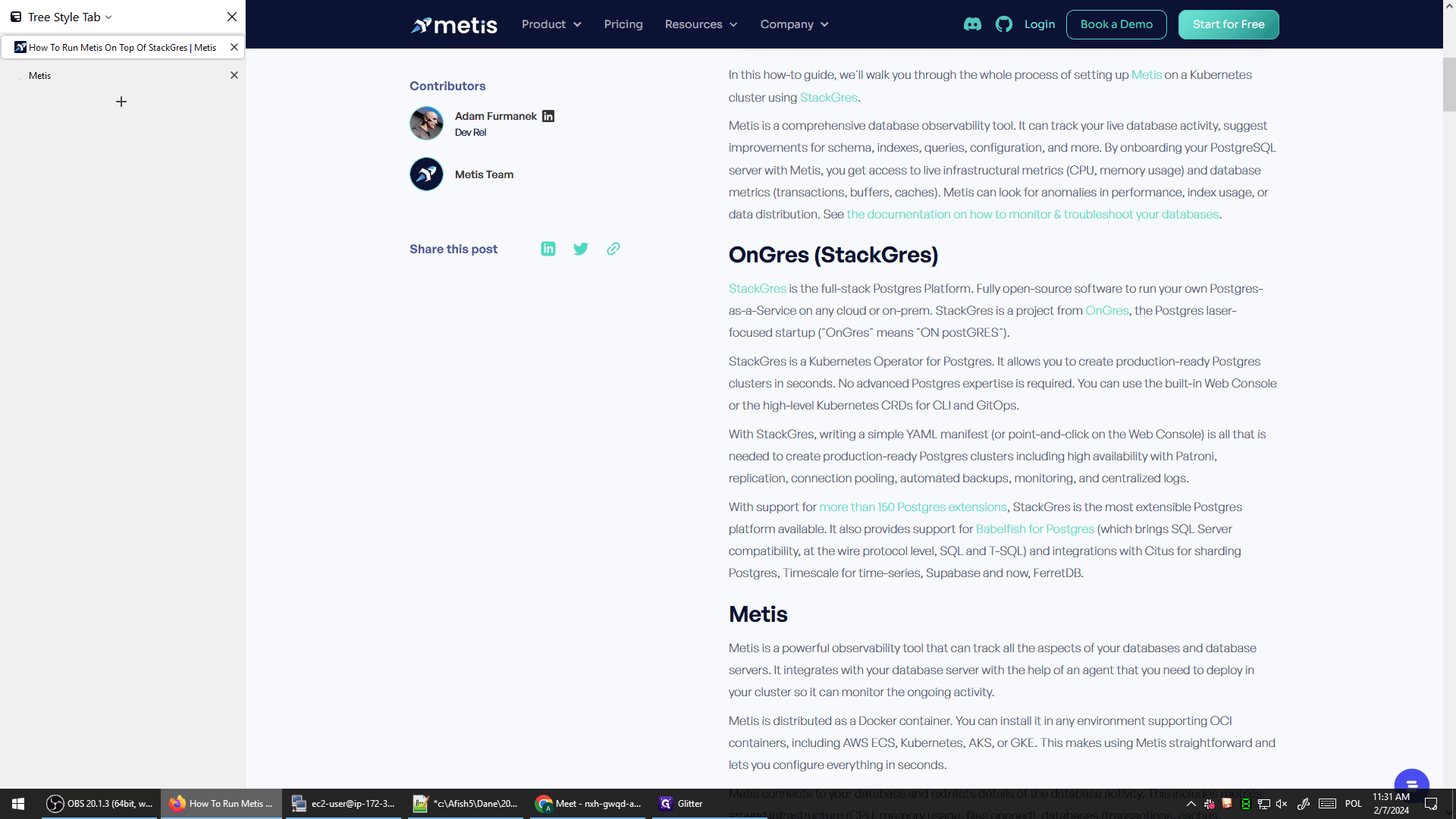Screen dimensions: 1456x819
Task: Open the clock showing 11:31 AM
Action: point(1391,804)
